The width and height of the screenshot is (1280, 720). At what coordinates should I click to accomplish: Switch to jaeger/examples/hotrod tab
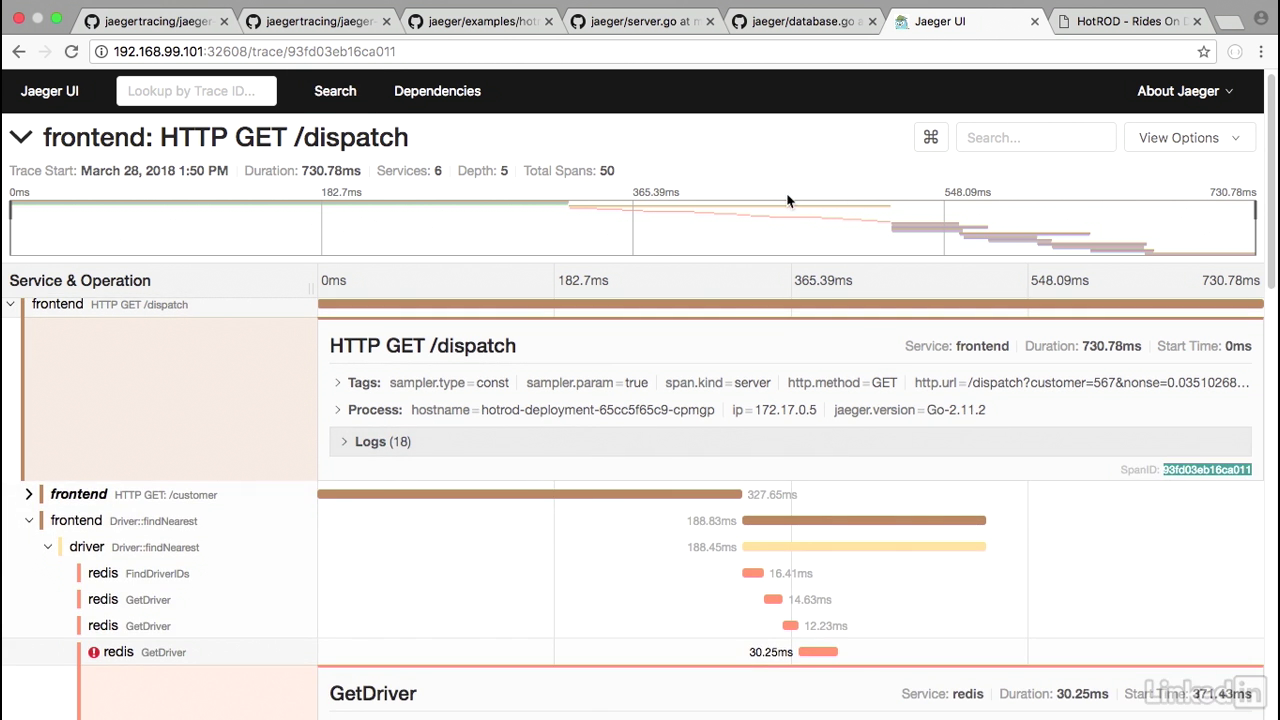point(480,21)
